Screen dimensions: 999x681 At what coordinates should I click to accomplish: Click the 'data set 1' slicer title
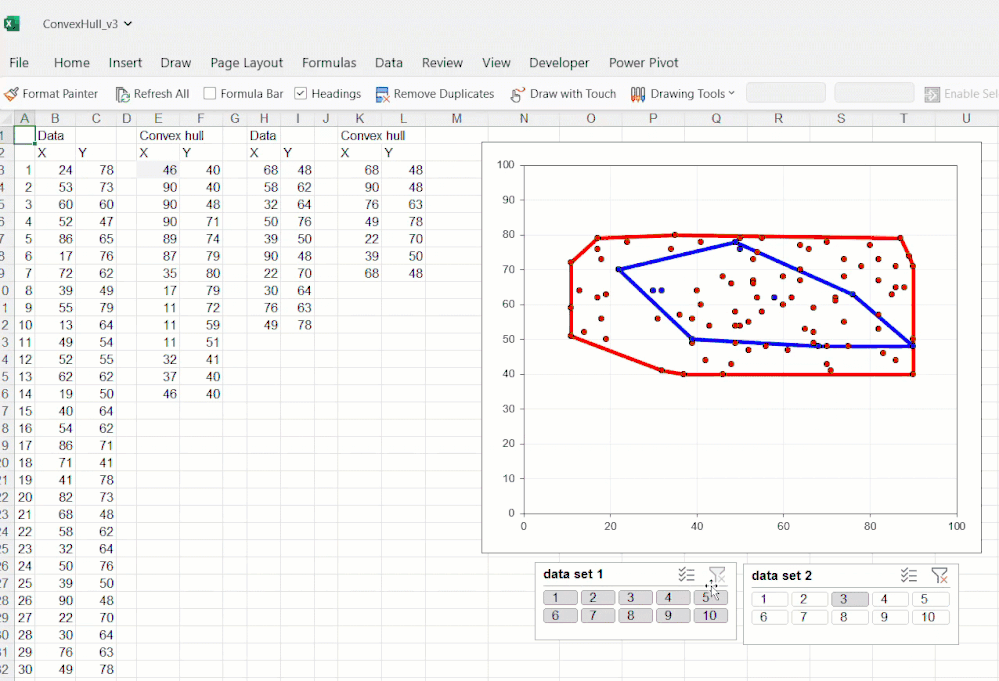(573, 574)
